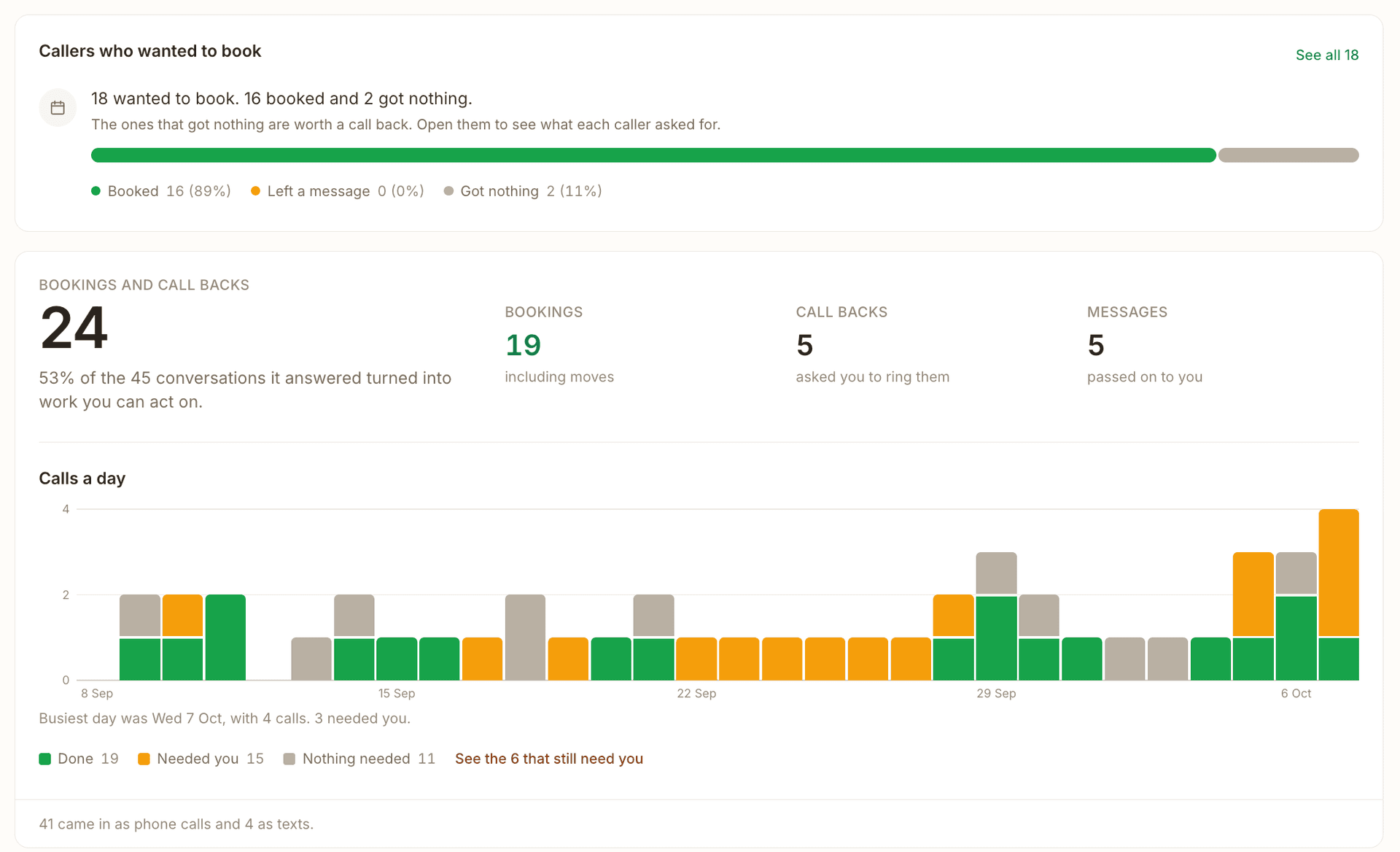
Task: Click the Nothing needed 11 legend label
Action: (x=369, y=759)
